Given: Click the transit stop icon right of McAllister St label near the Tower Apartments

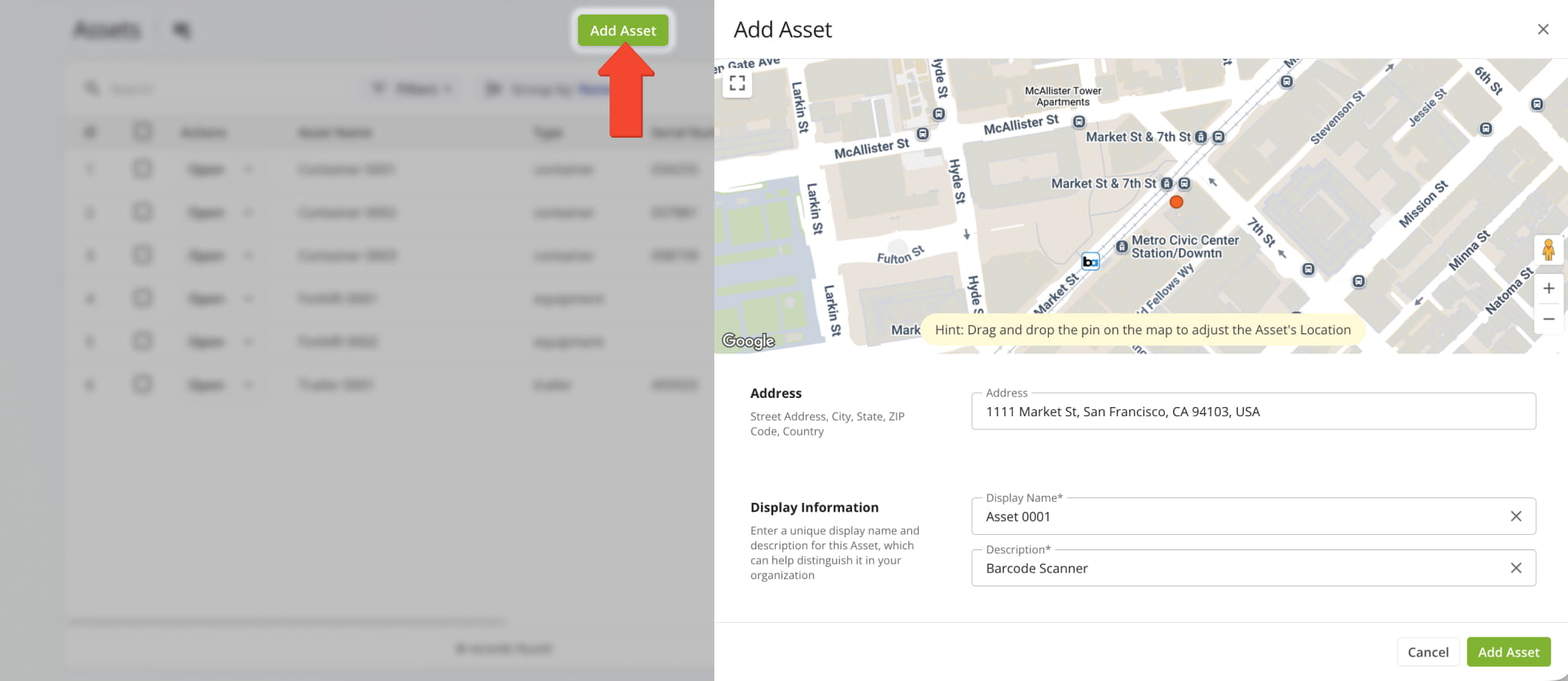Looking at the screenshot, I should [1079, 122].
